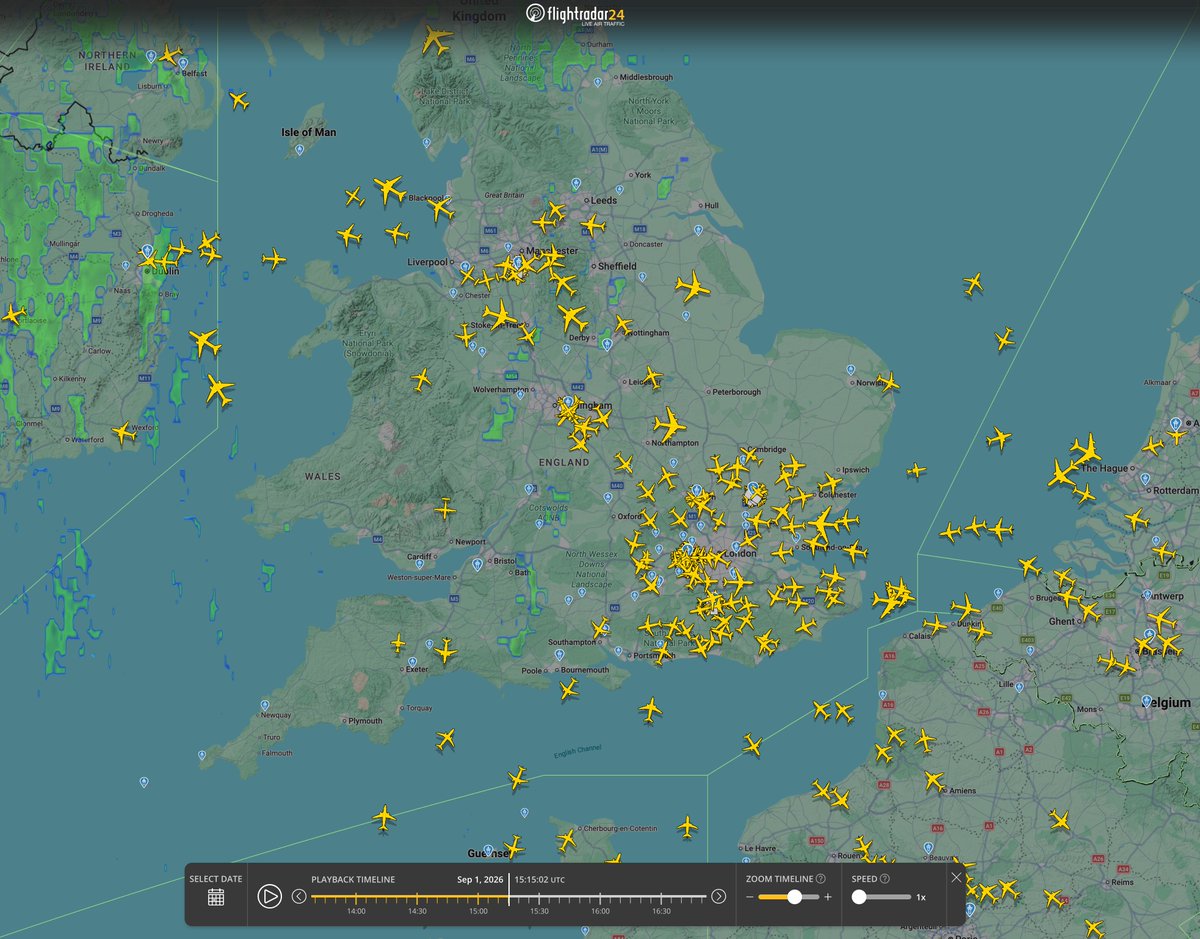1200x939 pixels.
Task: Select the aircraft east of Cherbourg-en-Cotentin
Action: click(687, 827)
